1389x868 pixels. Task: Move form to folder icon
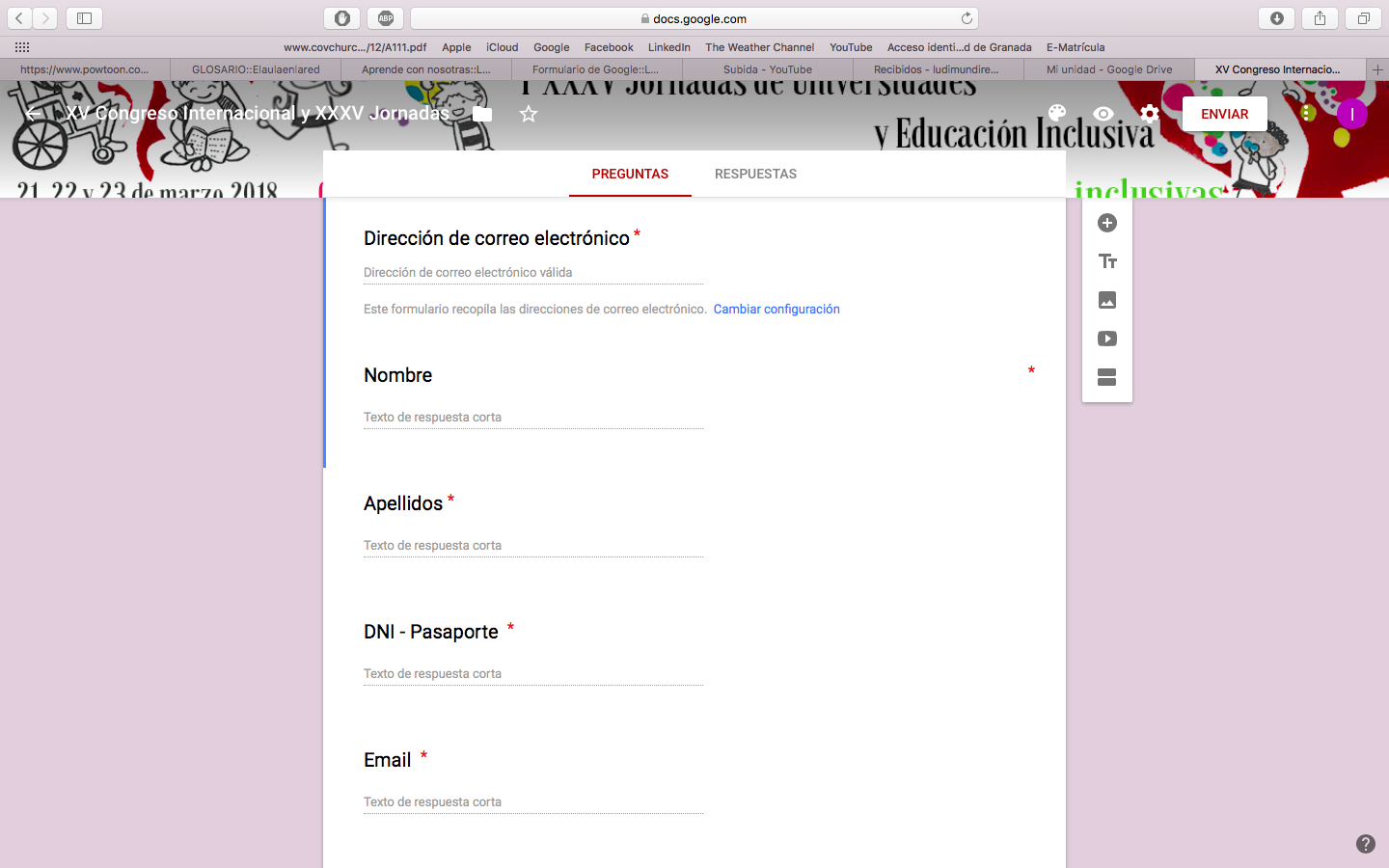coord(482,114)
